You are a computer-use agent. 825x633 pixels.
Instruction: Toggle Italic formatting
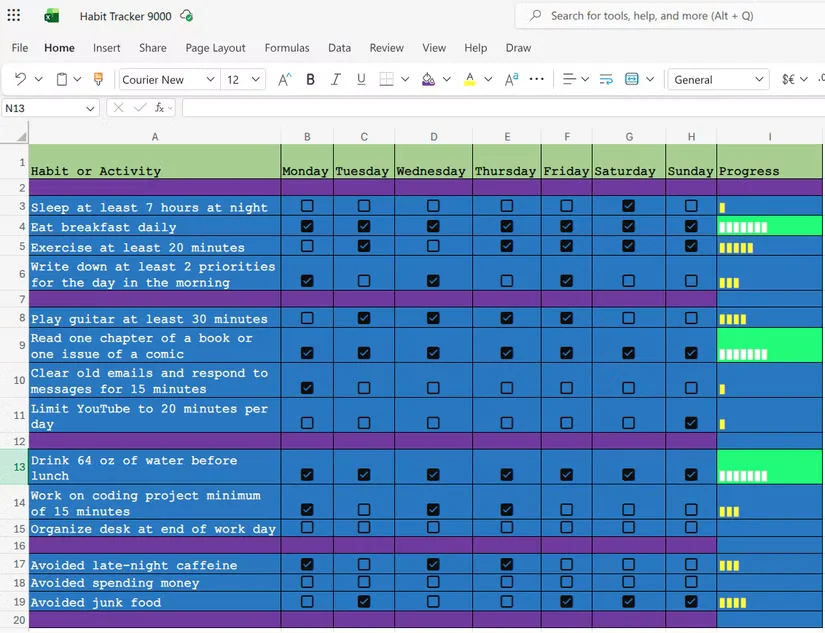335,79
